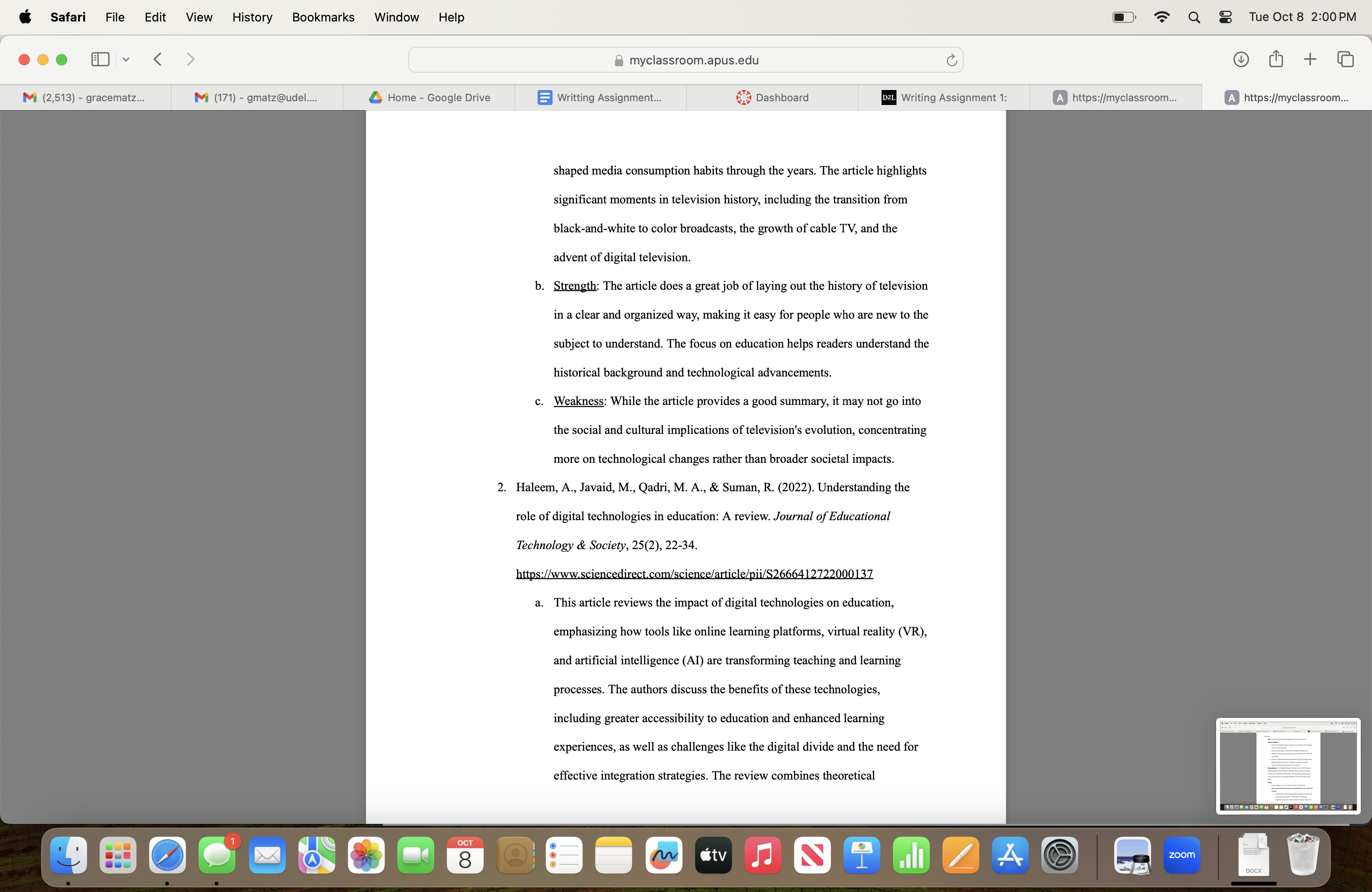Open the History menu
This screenshot has height=892, width=1372.
pos(252,17)
